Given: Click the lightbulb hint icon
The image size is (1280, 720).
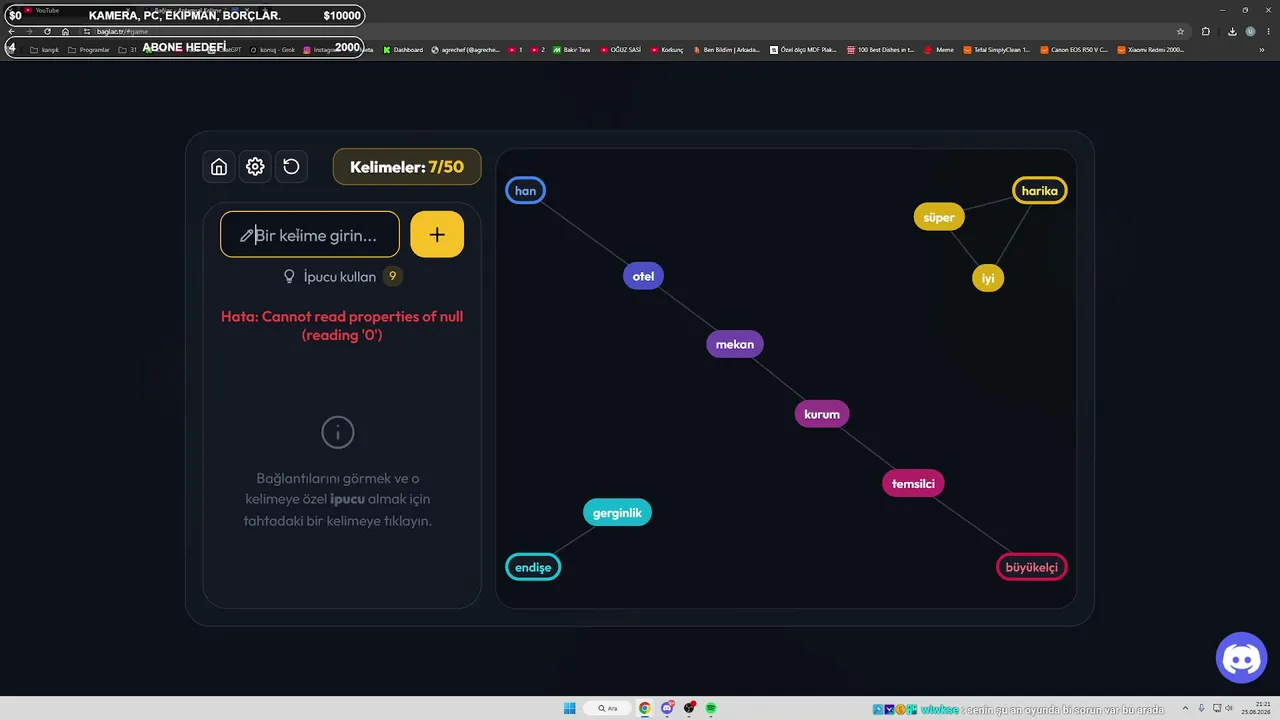Looking at the screenshot, I should (x=290, y=276).
